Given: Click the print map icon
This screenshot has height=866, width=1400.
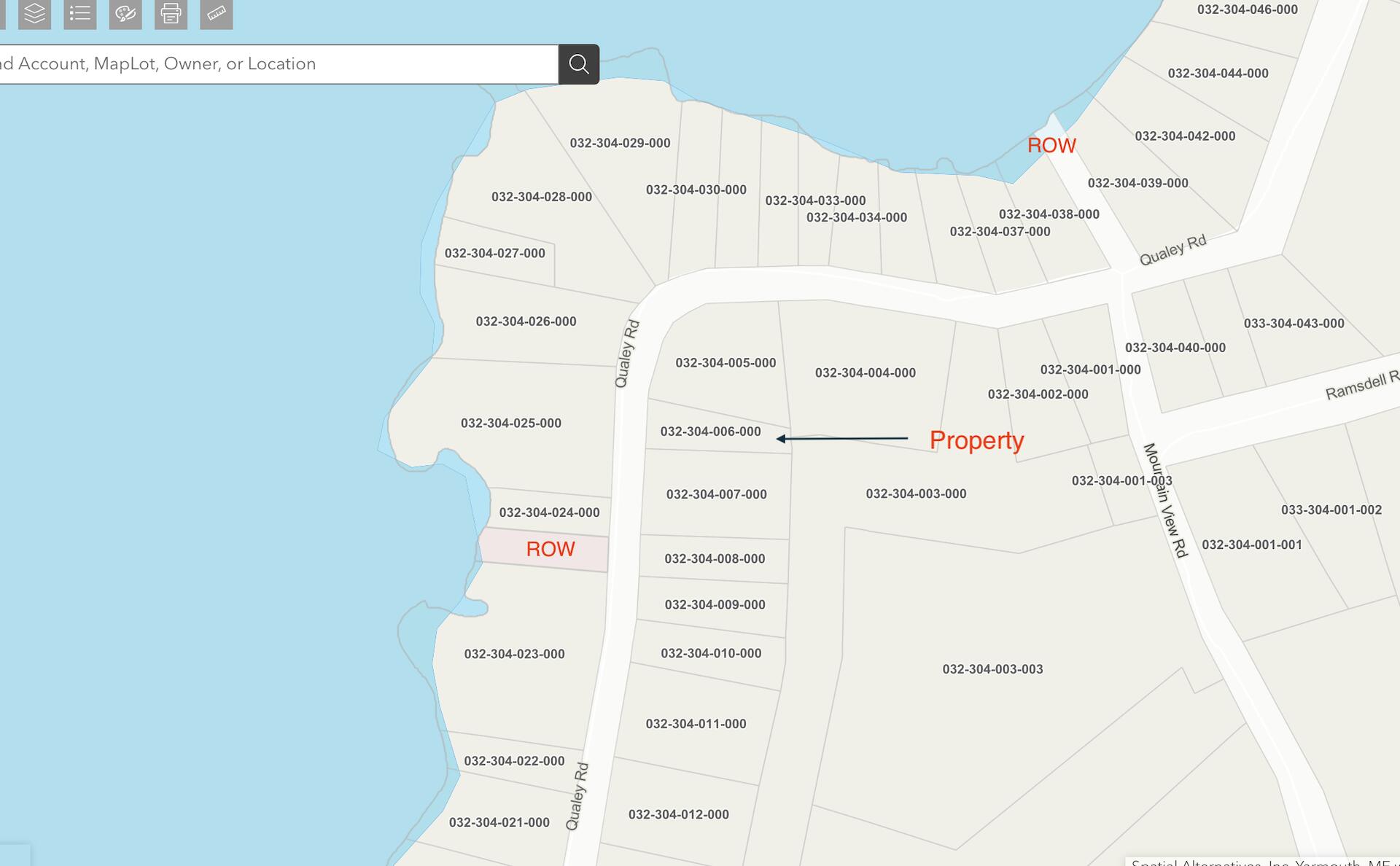Looking at the screenshot, I should coord(171,13).
